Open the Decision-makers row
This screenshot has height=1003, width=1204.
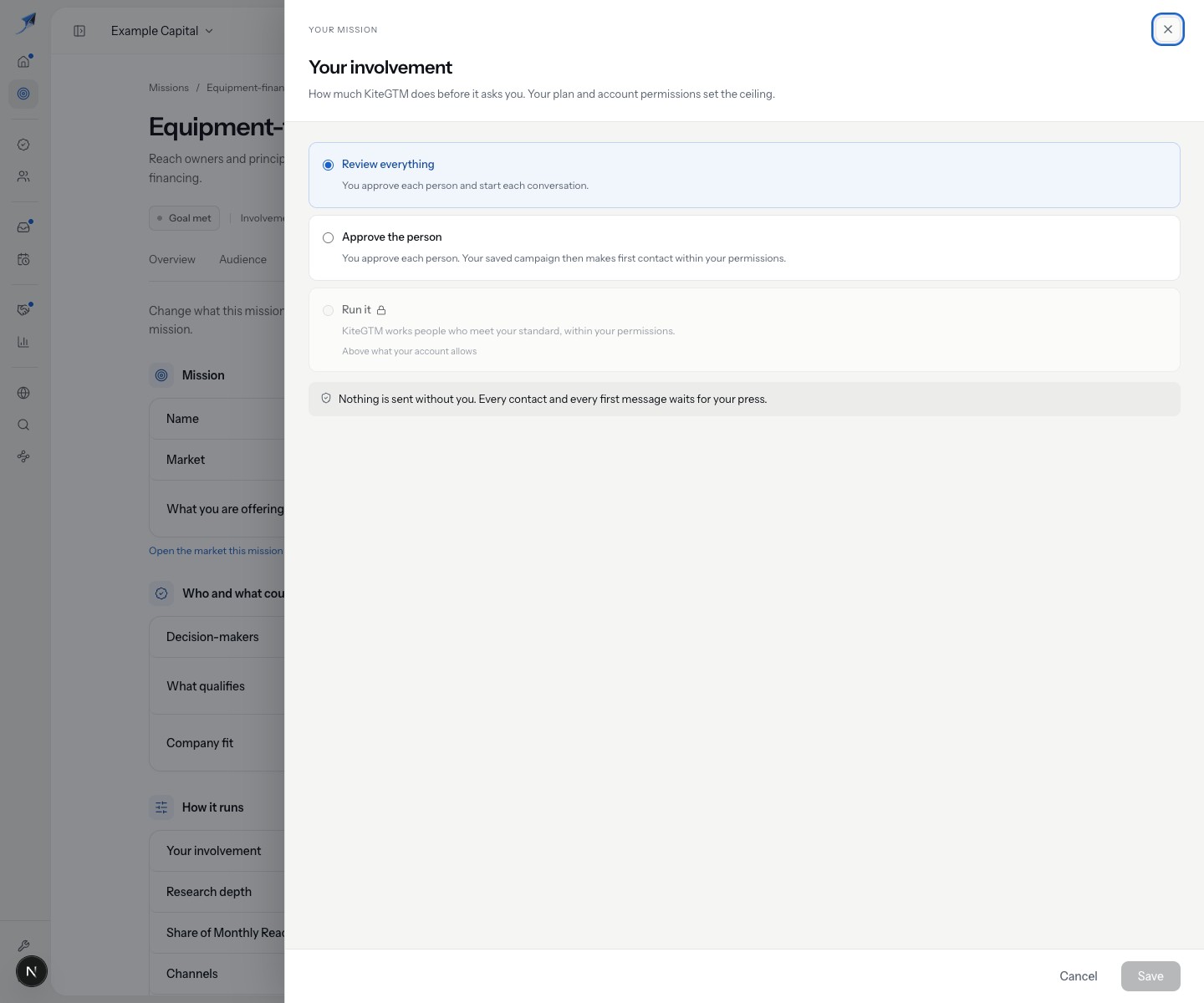[x=217, y=637]
